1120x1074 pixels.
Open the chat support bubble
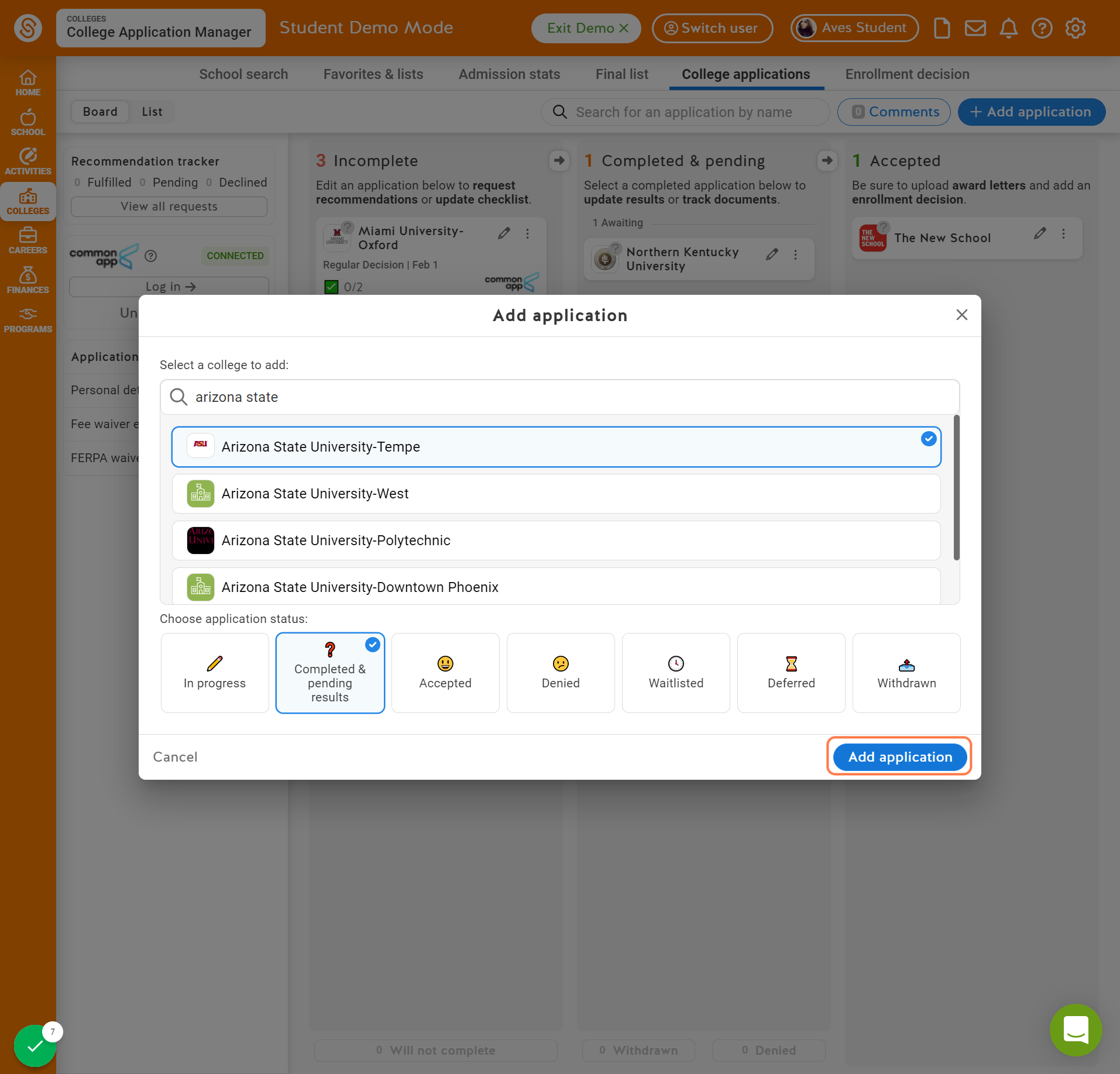1076,1030
